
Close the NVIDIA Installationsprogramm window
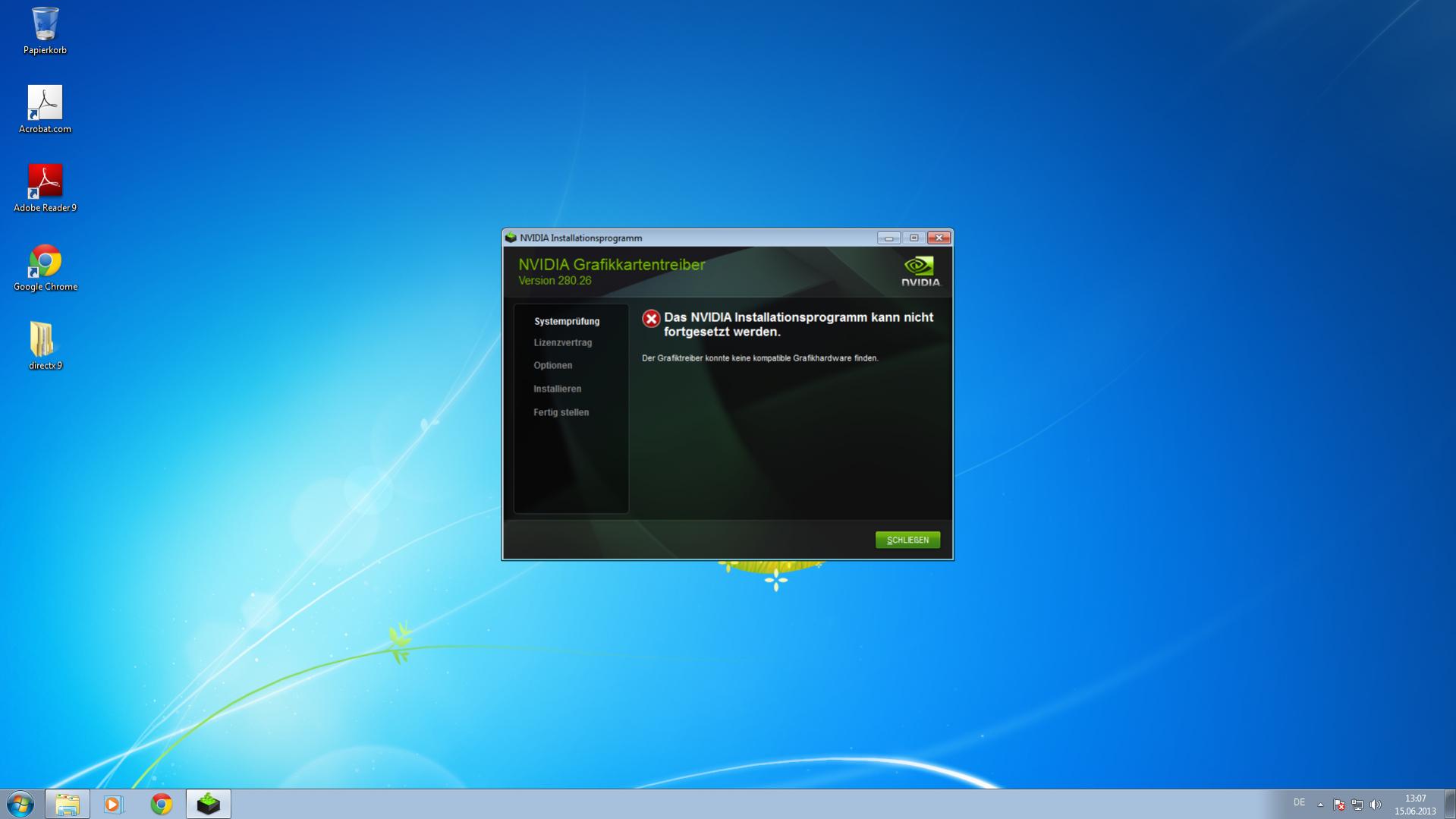pyautogui.click(x=939, y=238)
